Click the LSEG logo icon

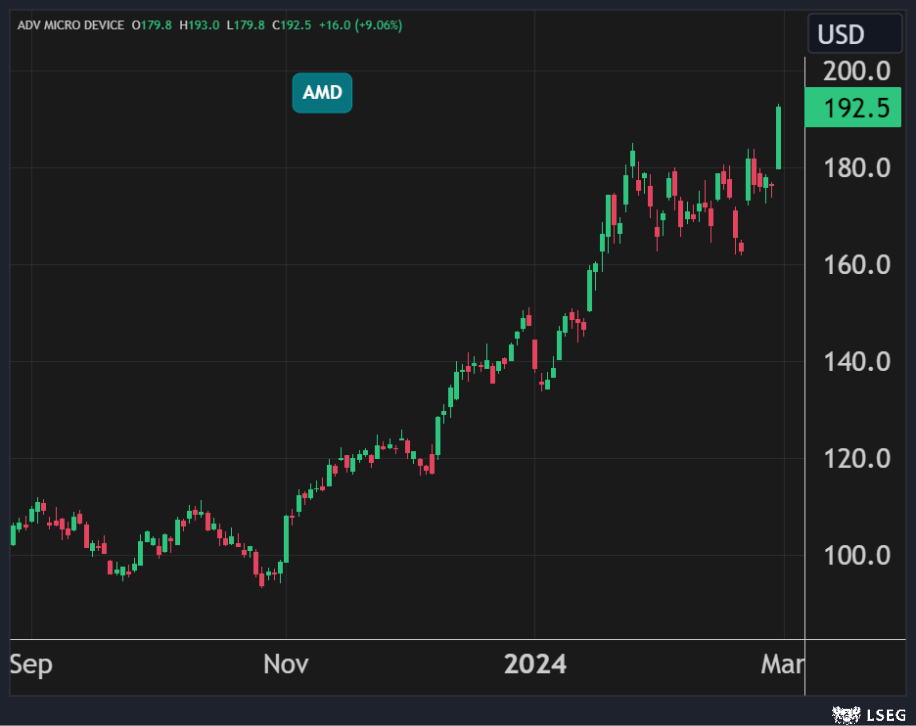[846, 713]
